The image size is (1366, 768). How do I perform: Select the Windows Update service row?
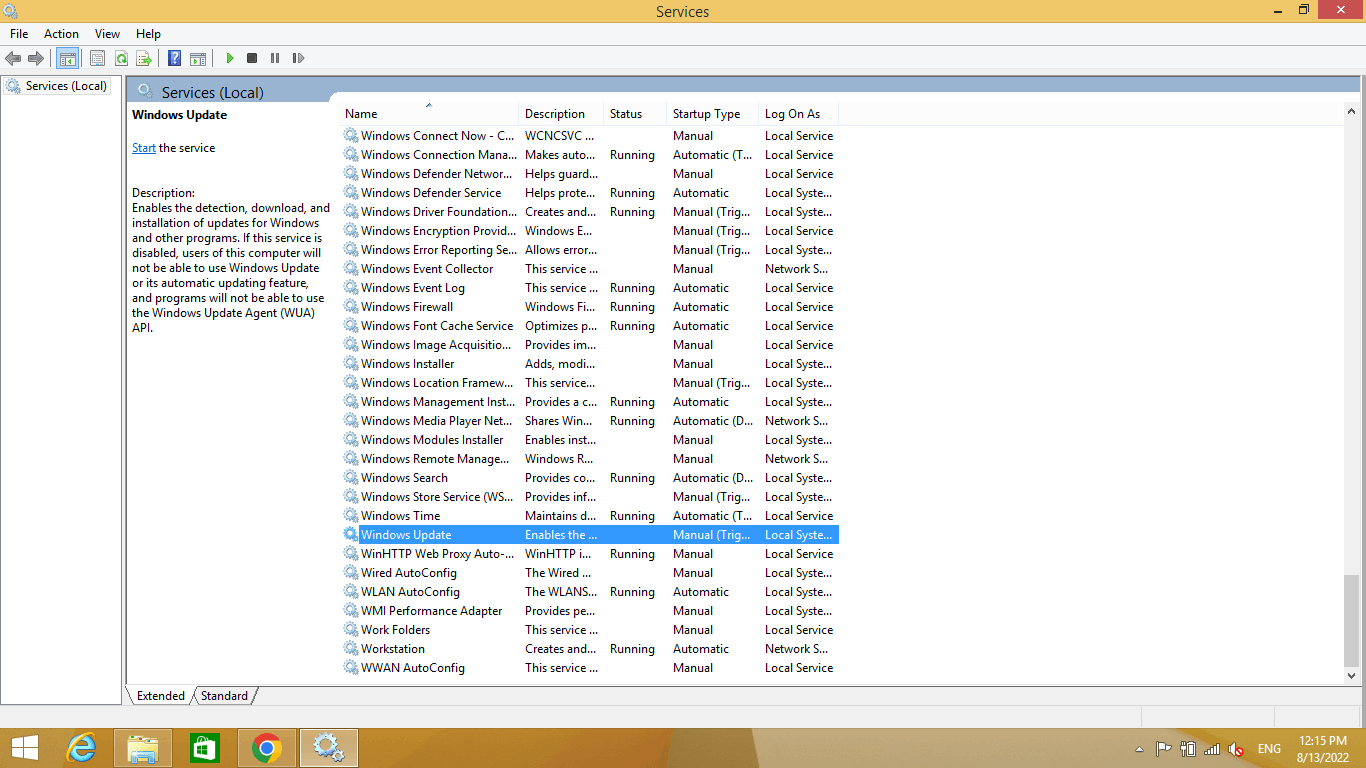click(590, 535)
